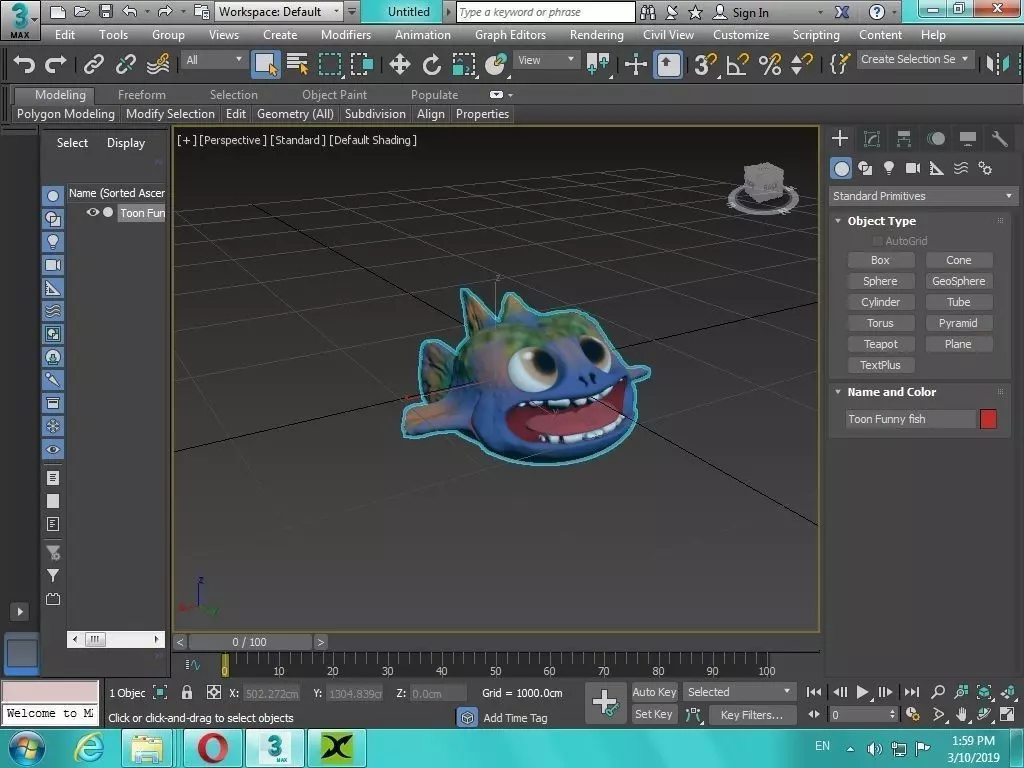Open the red object color swatch

tap(988, 419)
